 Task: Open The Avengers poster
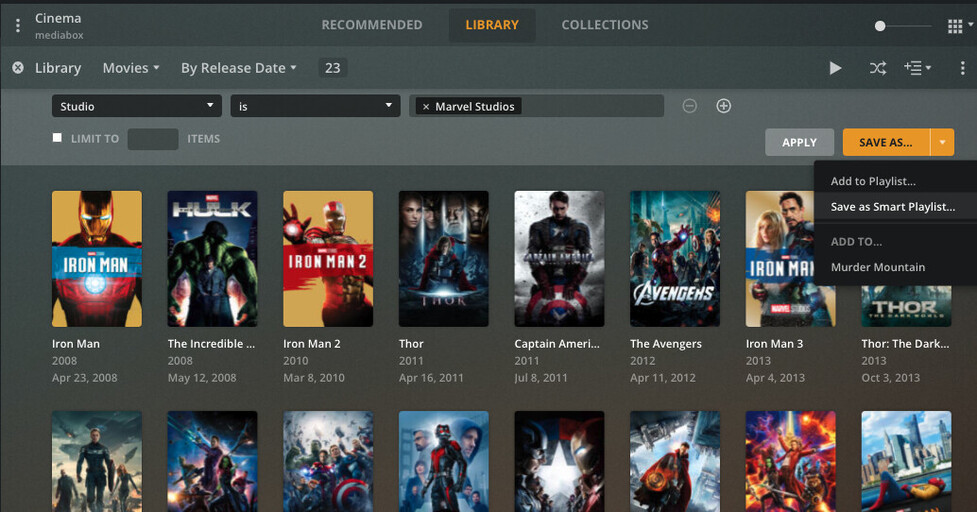675,258
